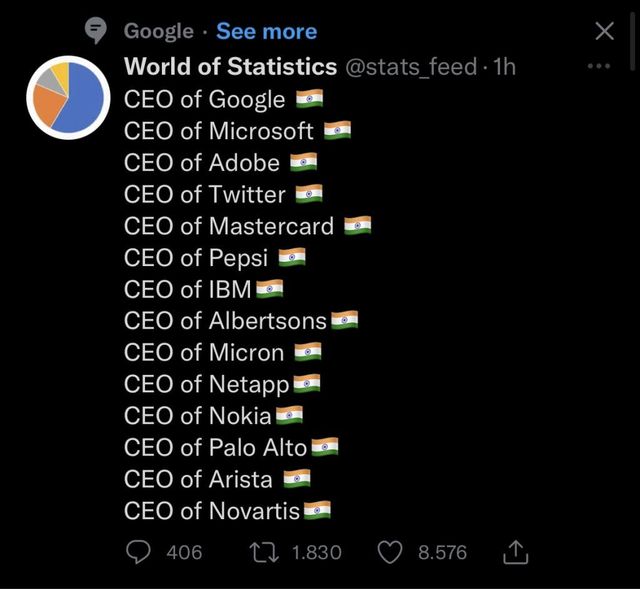The image size is (640, 589).
Task: Click the "CEO of Microsoft" tweet line
Action: point(219,131)
